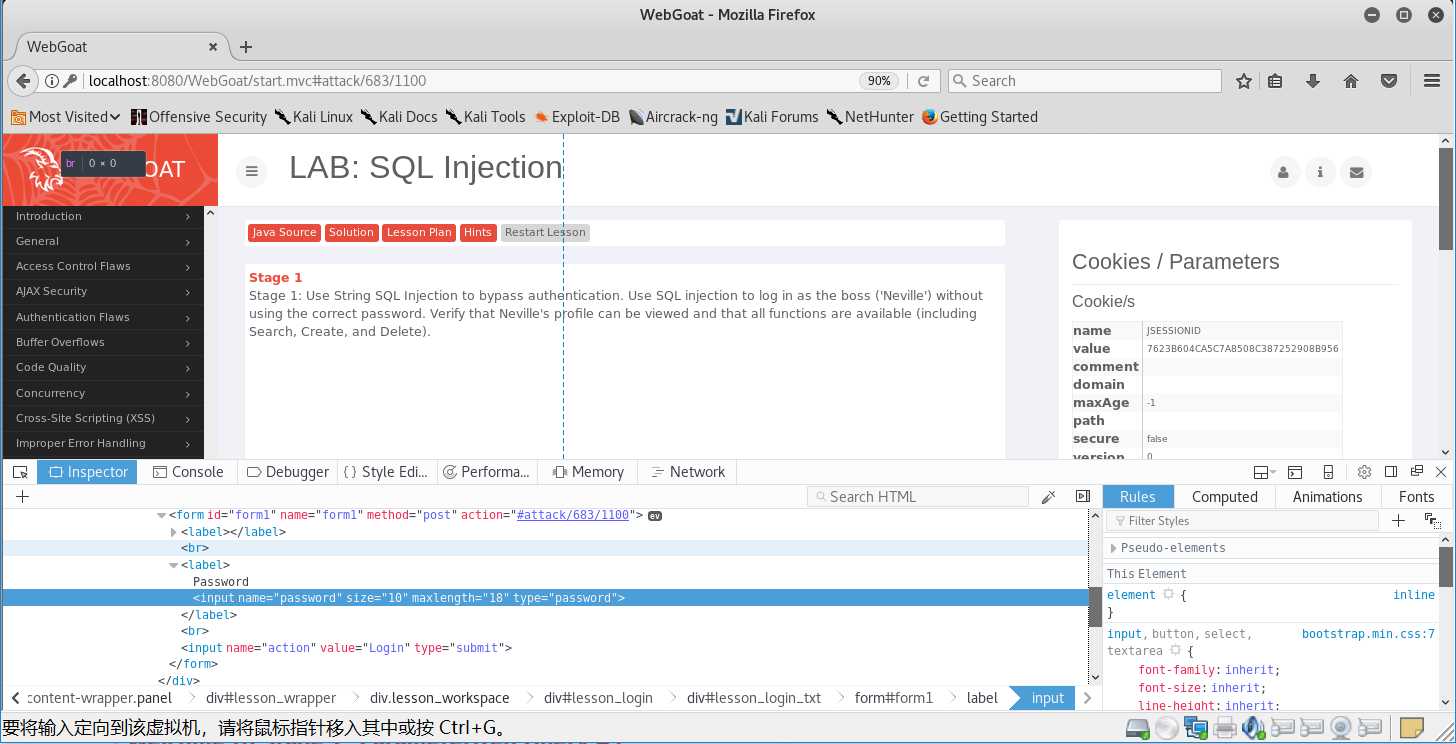This screenshot has height=744, width=1456.
Task: Click the Solution button
Action: (351, 232)
